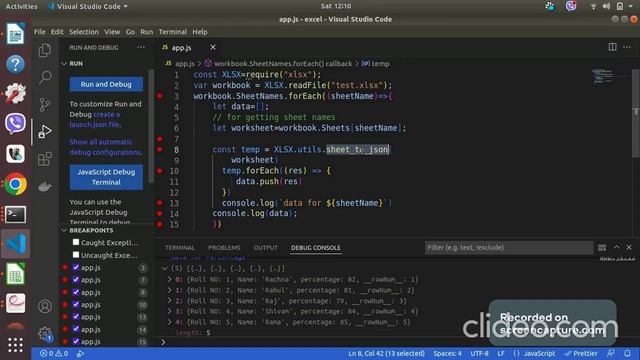This screenshot has width=640, height=360.
Task: Click the Run and Debug button
Action: click(106, 84)
